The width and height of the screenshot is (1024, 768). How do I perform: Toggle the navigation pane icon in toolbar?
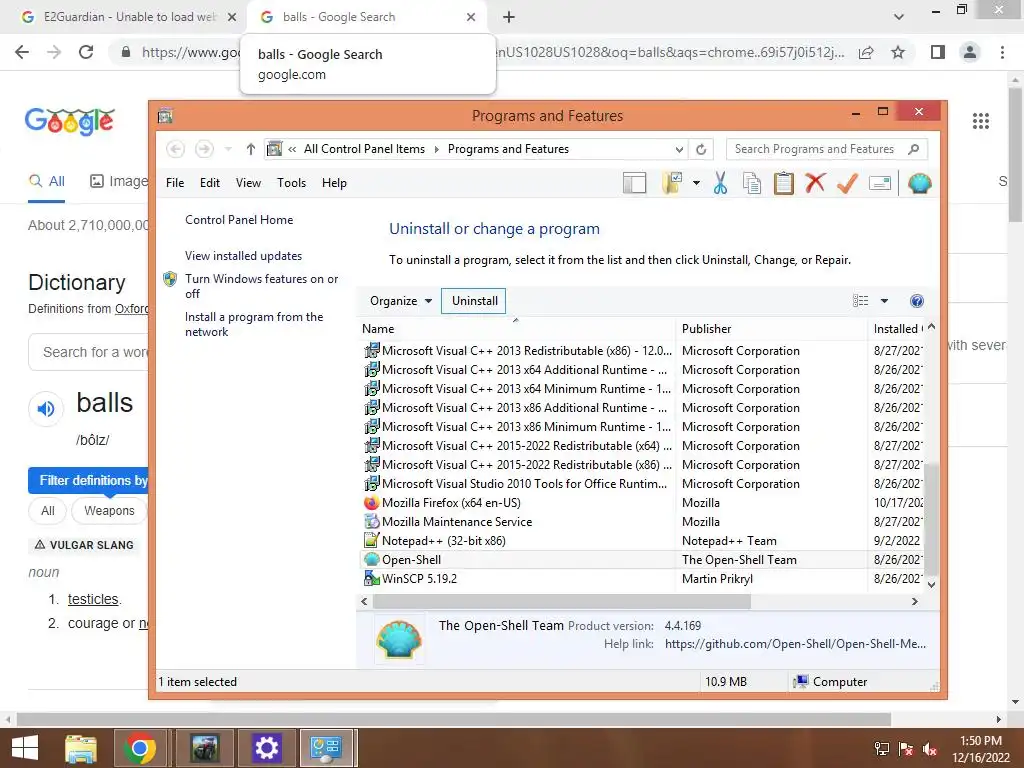coord(634,184)
